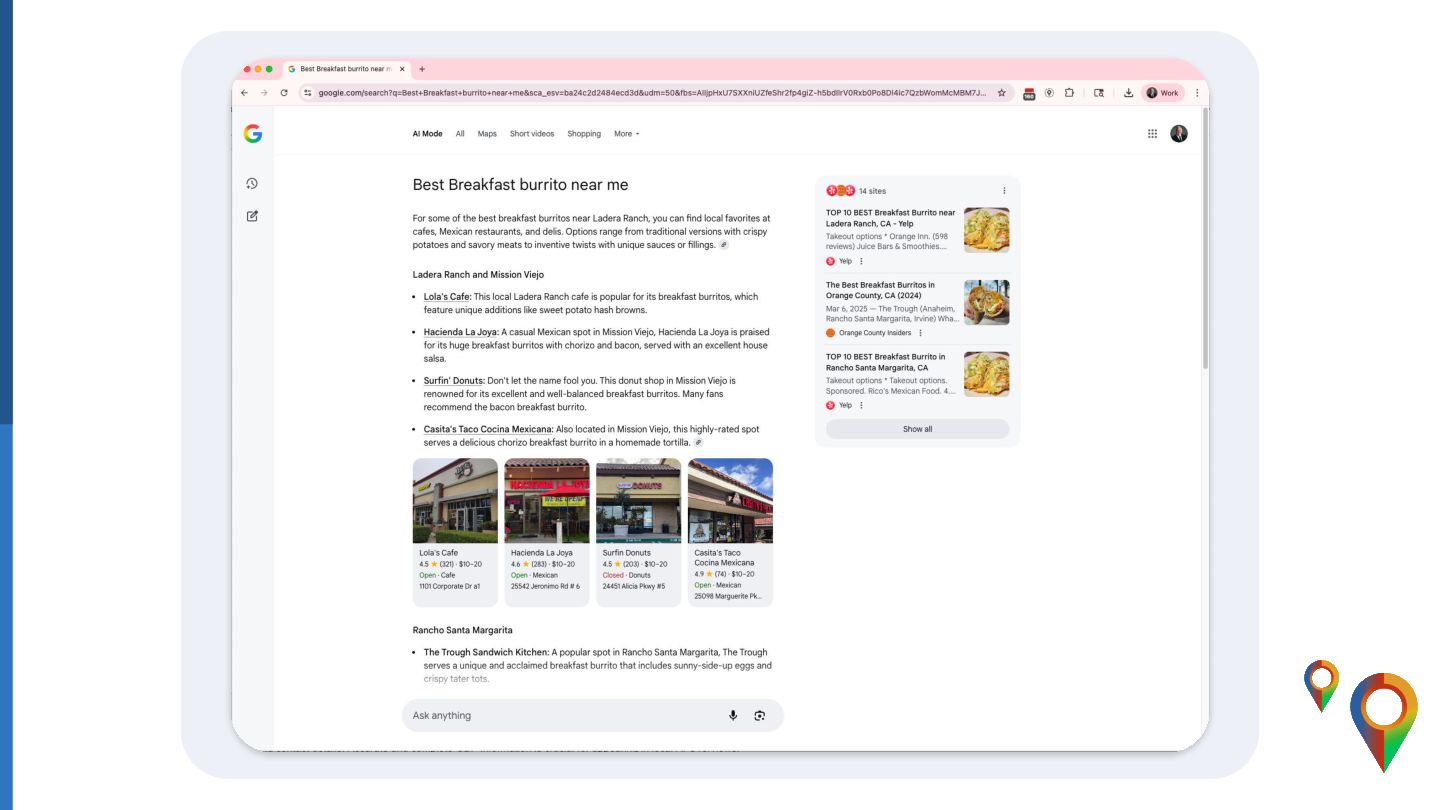Image resolution: width=1440 pixels, height=810 pixels.
Task: Open the Lola's Cafe link
Action: point(447,297)
